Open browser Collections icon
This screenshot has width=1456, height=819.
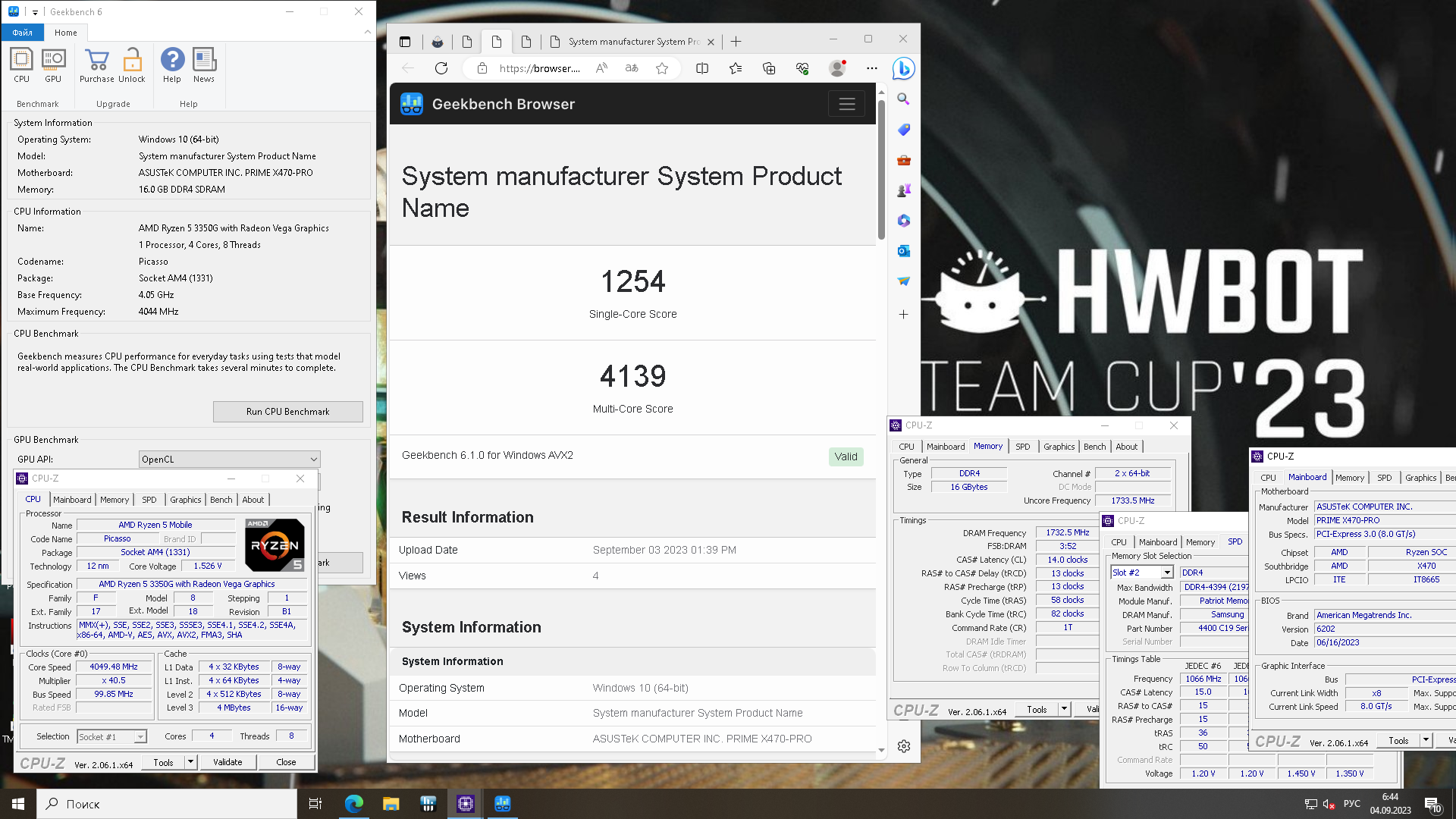pyautogui.click(x=769, y=68)
